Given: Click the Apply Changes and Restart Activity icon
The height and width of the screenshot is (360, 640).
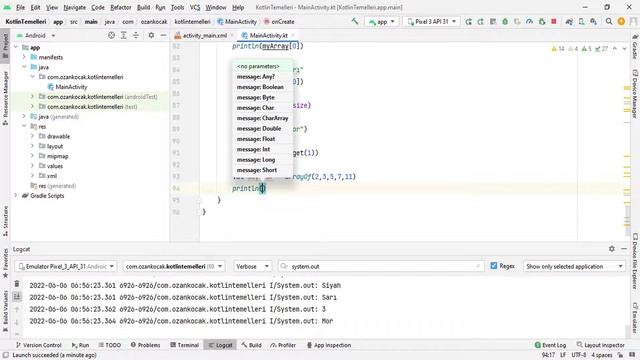Looking at the screenshot, I should 480,22.
